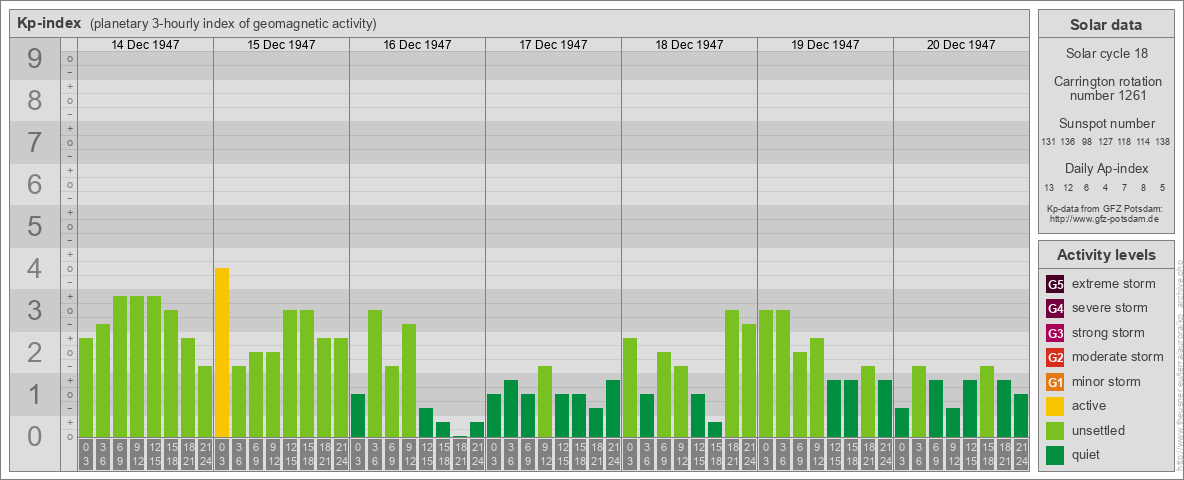
Task: Click the G2 moderate storm legend icon
Action: coord(1055,357)
